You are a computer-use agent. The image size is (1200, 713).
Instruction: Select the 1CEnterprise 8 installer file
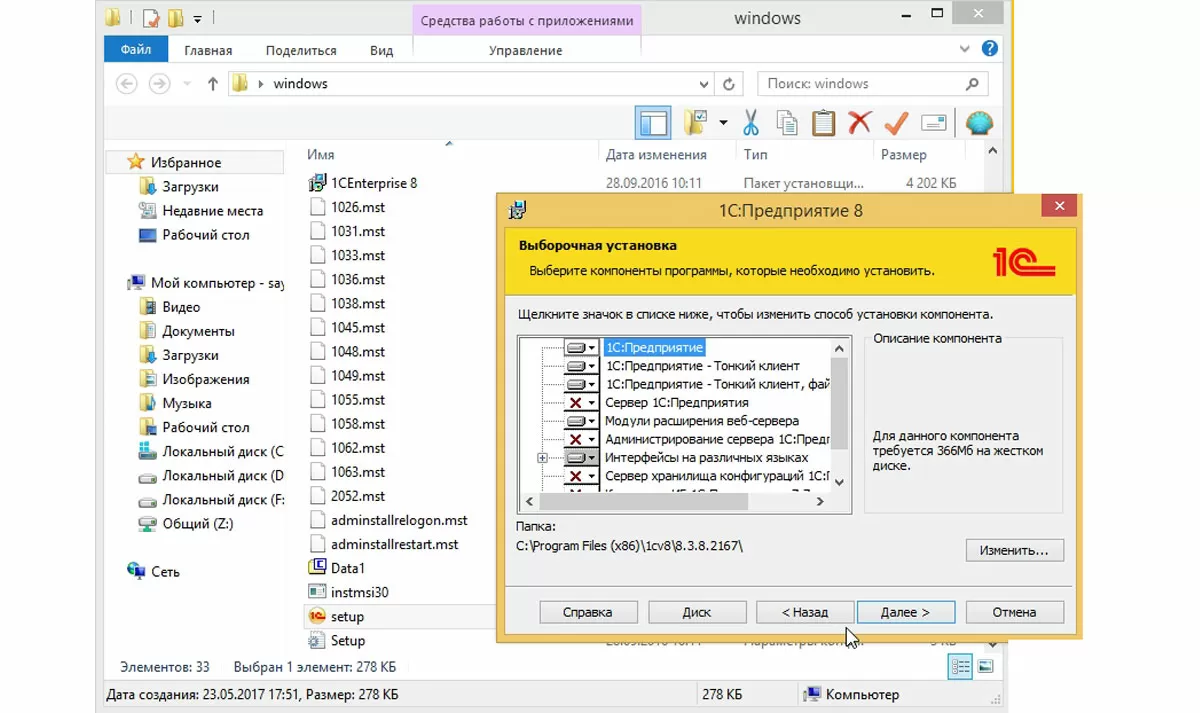pos(362,183)
